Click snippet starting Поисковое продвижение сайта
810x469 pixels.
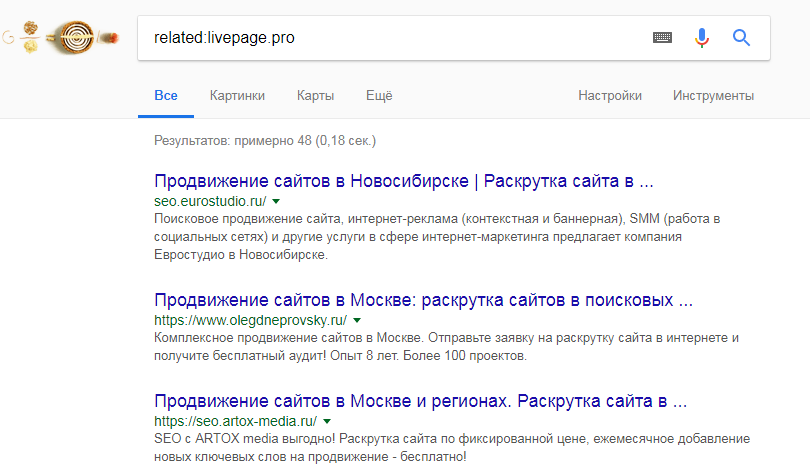click(x=437, y=237)
